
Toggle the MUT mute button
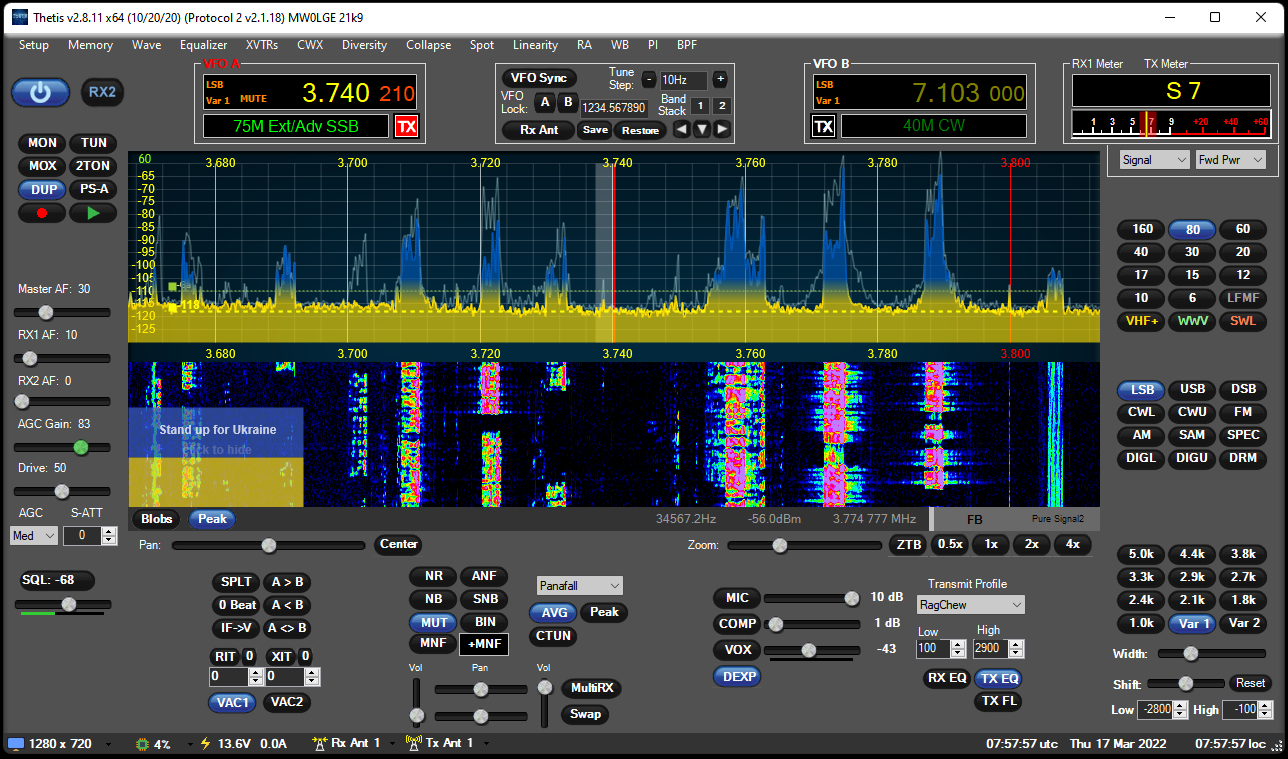click(433, 622)
